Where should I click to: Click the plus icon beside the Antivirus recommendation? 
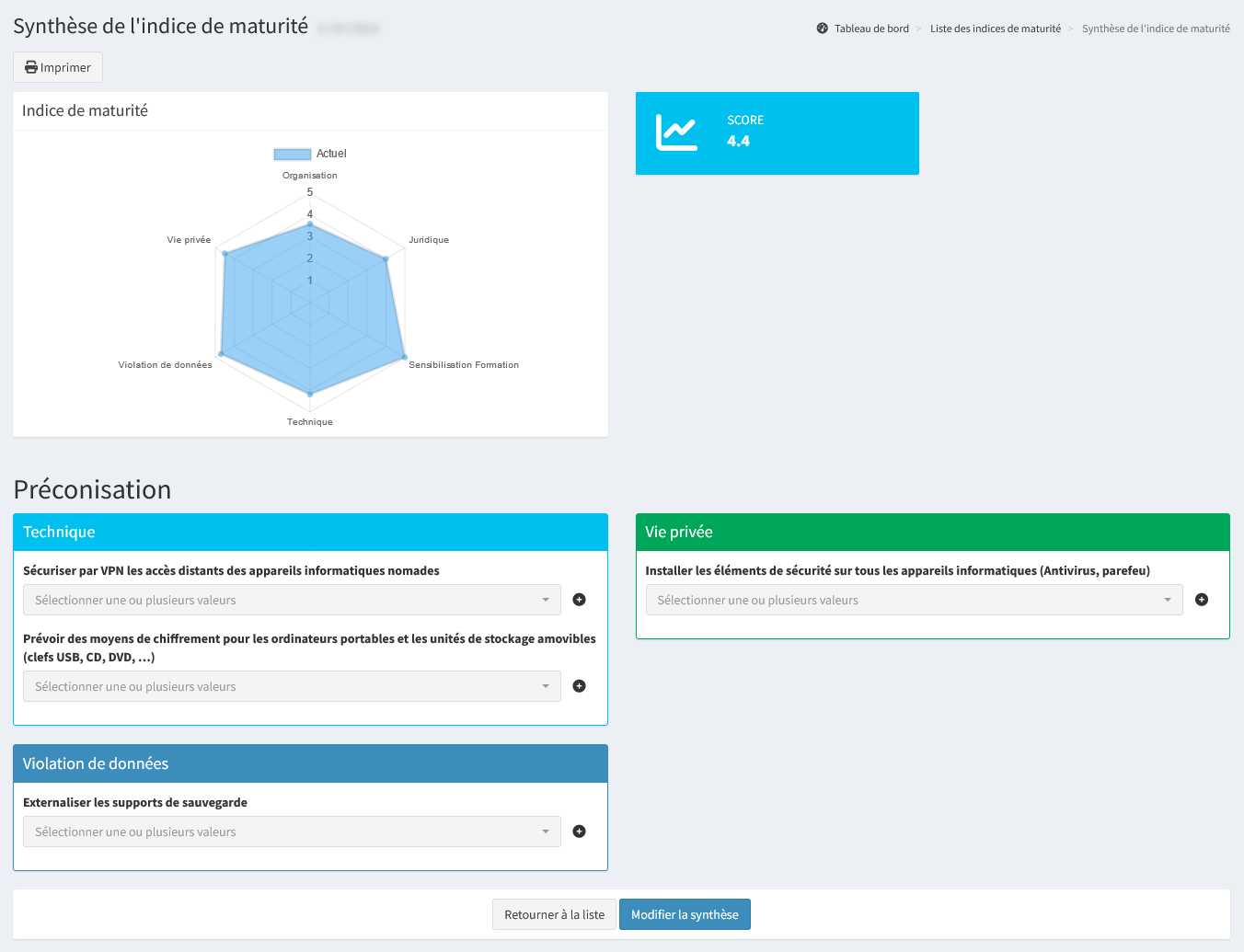coord(1201,600)
